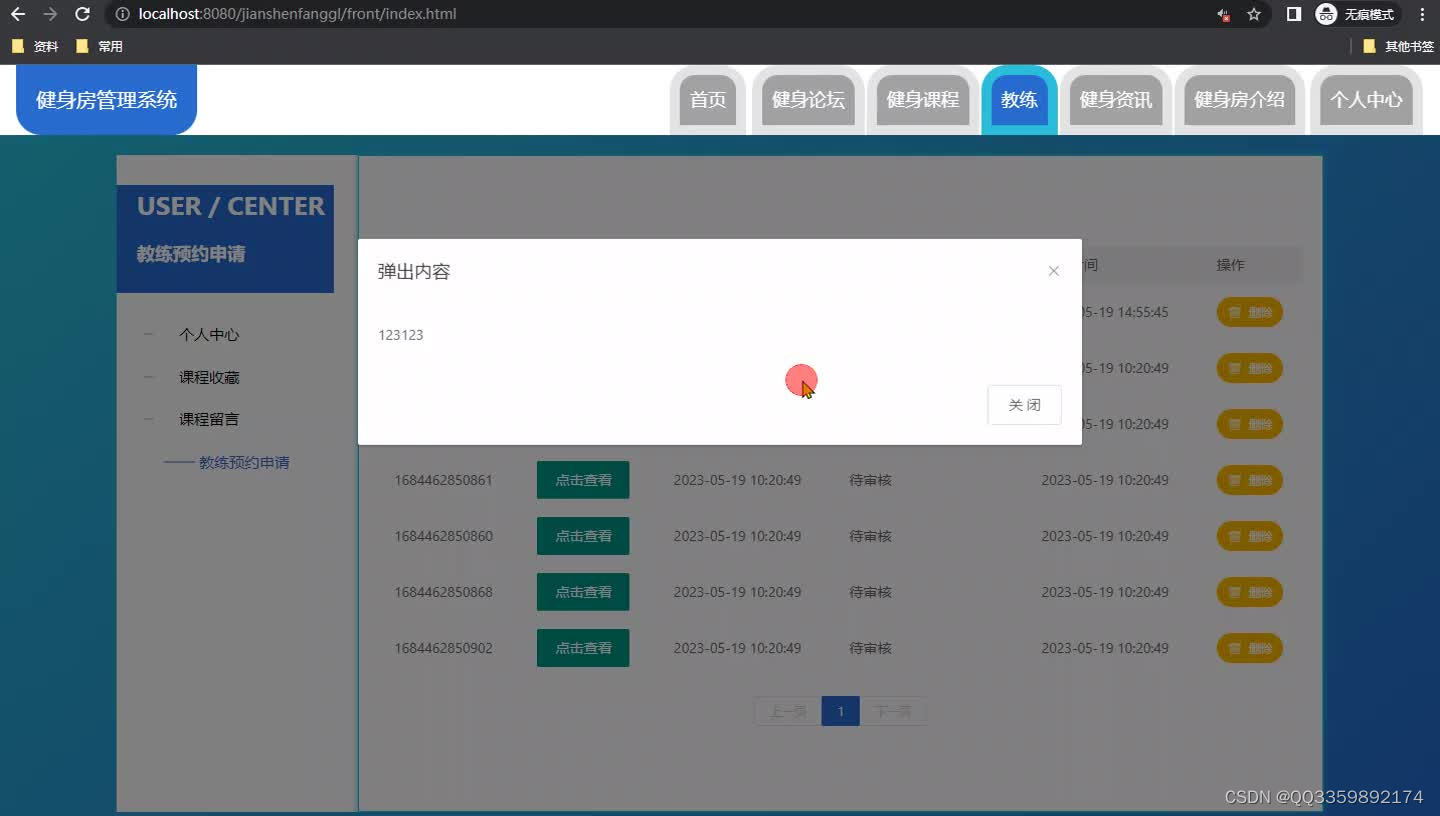Image resolution: width=1440 pixels, height=816 pixels.
Task: Open the 健身房介绍 navigation tab
Action: point(1240,100)
